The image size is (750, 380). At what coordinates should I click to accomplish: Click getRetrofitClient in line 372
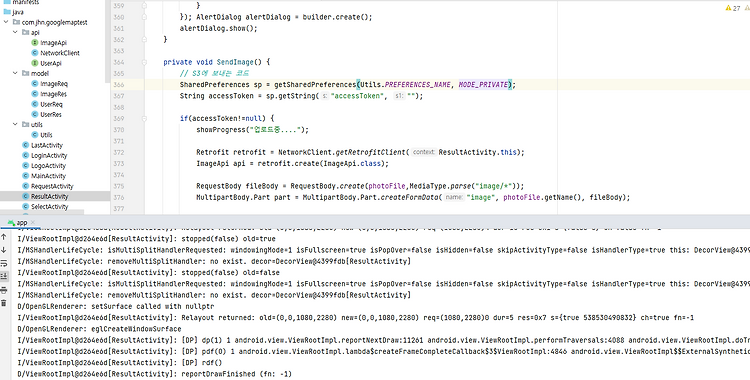370,152
